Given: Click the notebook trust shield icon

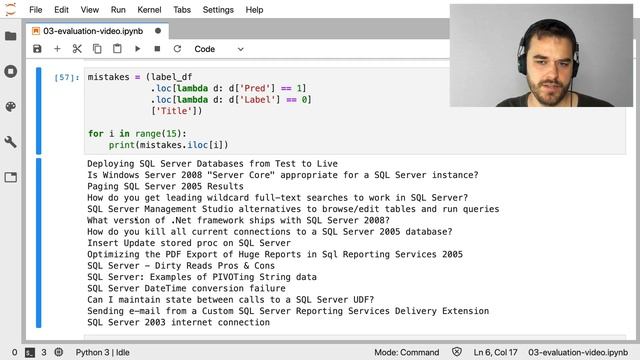Looking at the screenshot, I should coord(457,352).
